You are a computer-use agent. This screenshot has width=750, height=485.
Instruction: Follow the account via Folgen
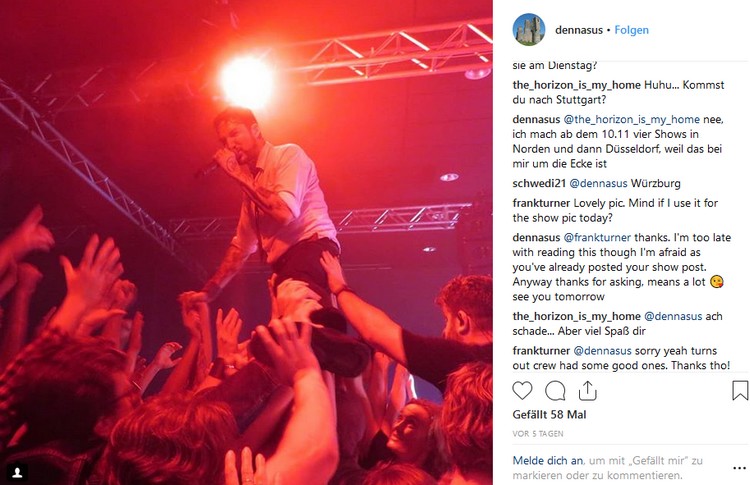pos(631,30)
